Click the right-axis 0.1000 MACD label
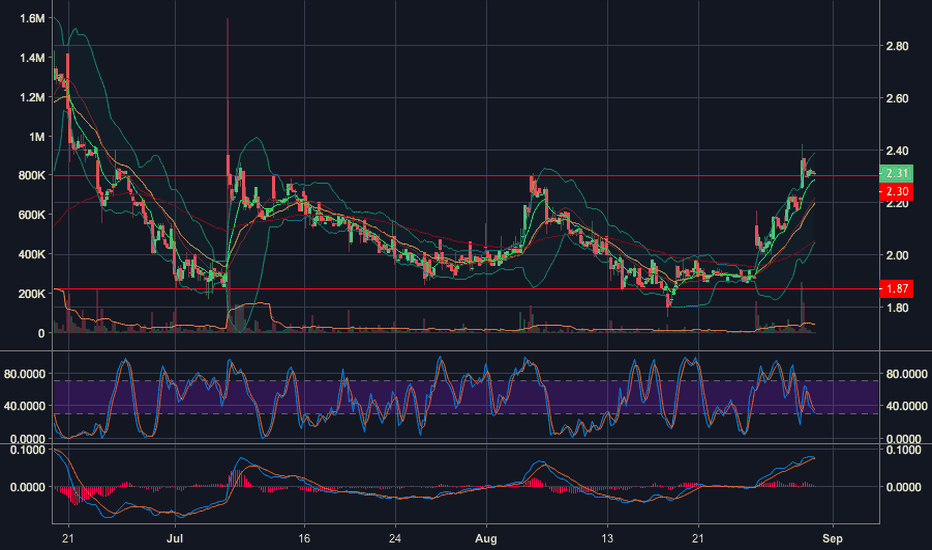The width and height of the screenshot is (932, 550). pyautogui.click(x=903, y=450)
